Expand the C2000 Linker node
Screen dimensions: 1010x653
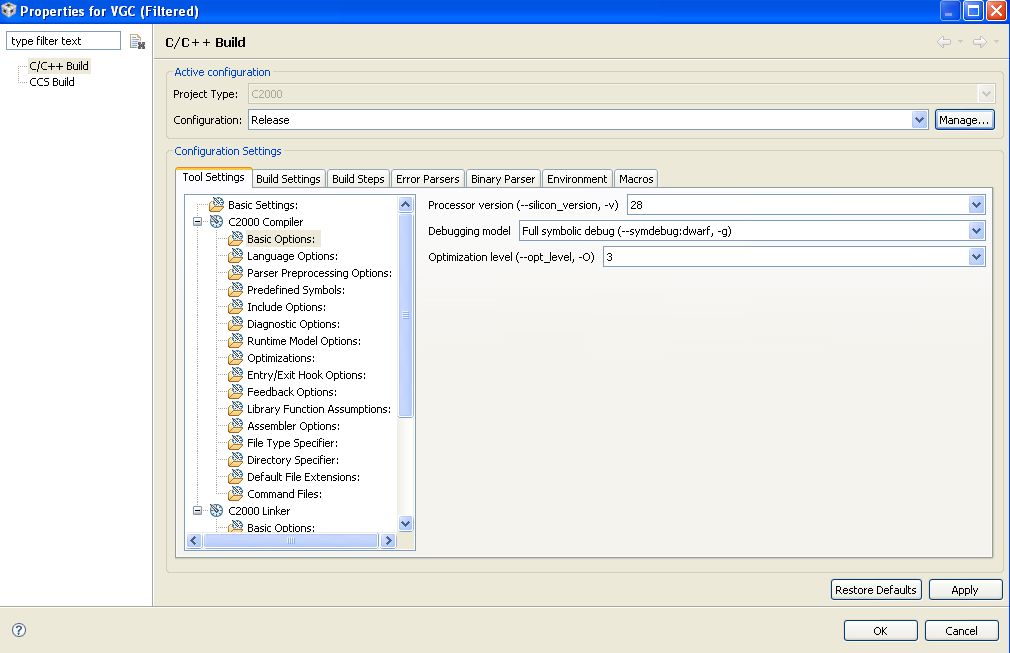(x=196, y=511)
